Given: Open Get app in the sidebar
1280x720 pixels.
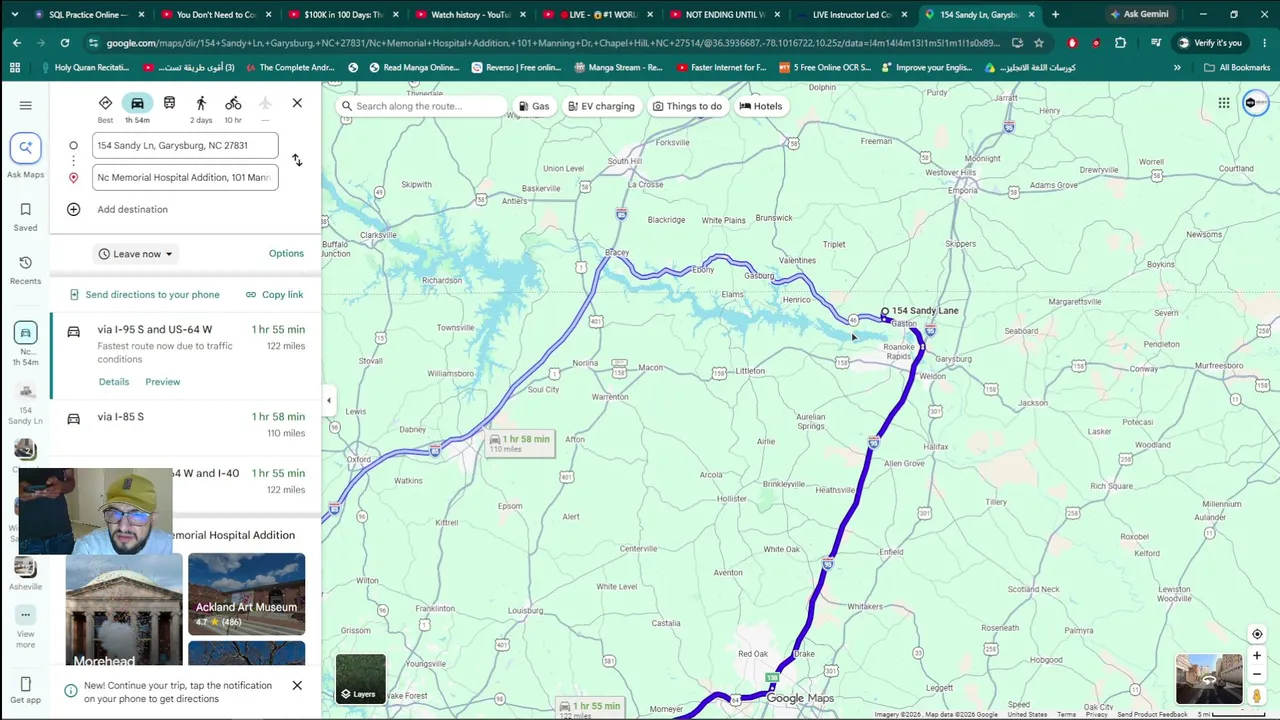Looking at the screenshot, I should (x=26, y=690).
